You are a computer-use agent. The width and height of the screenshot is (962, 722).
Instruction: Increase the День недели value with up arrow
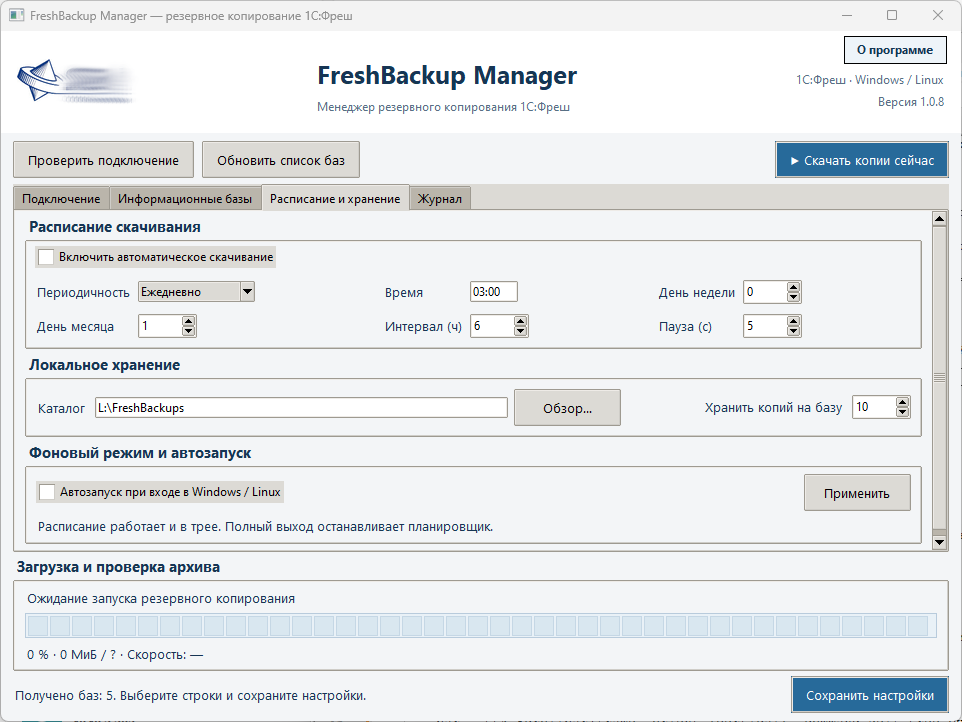click(x=793, y=287)
